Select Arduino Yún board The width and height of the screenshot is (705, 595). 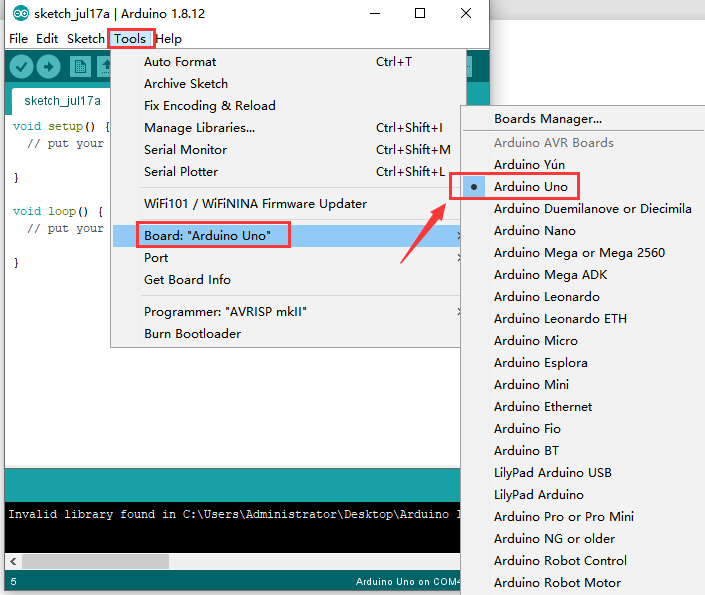(584, 165)
